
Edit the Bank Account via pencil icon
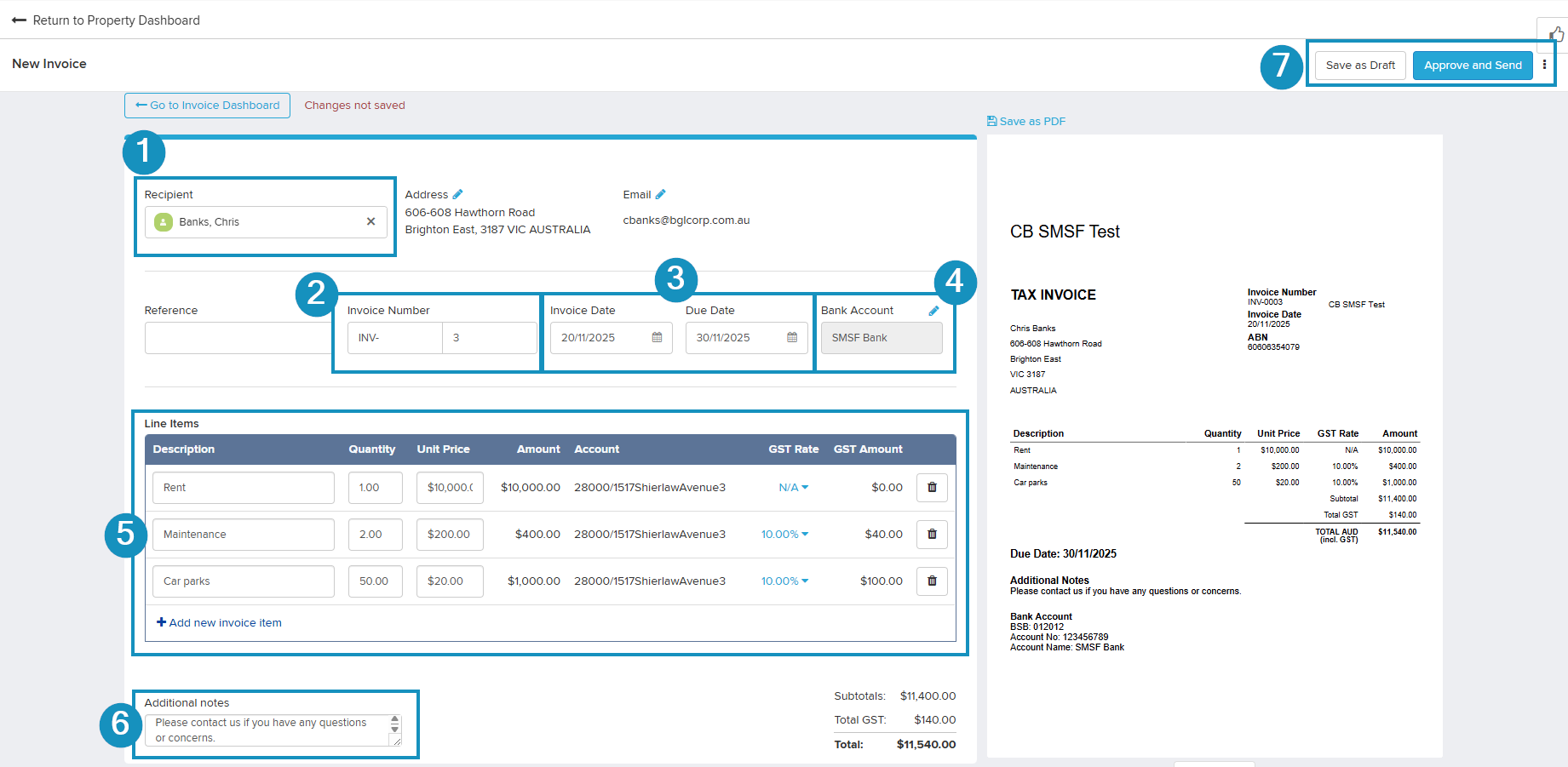pos(933,311)
